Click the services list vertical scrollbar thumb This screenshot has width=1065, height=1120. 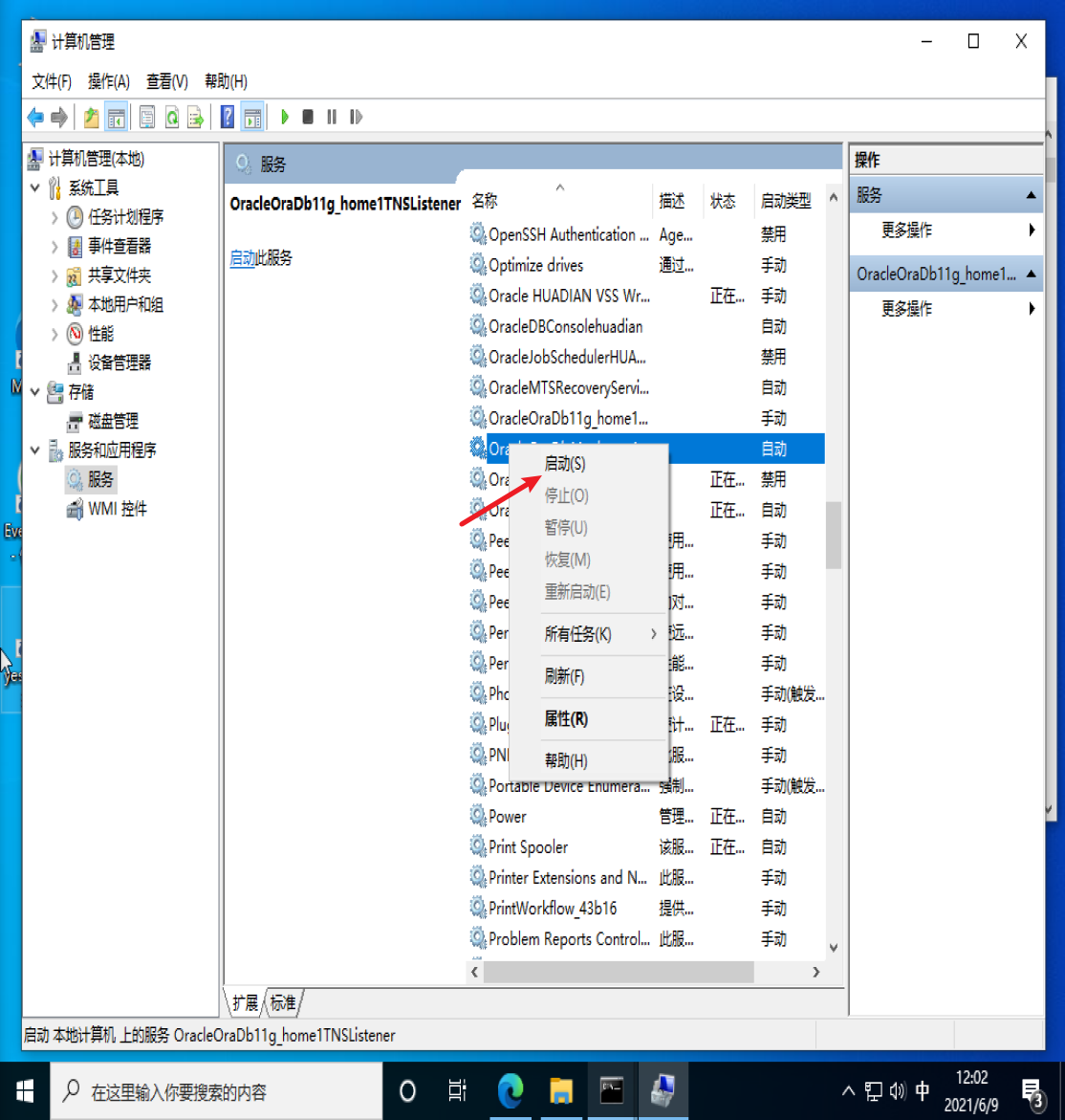[x=833, y=535]
